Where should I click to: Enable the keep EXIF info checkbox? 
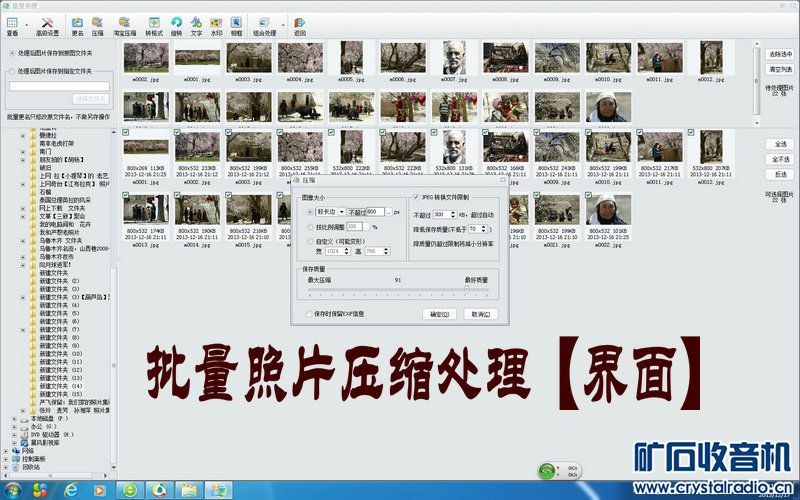(x=309, y=314)
